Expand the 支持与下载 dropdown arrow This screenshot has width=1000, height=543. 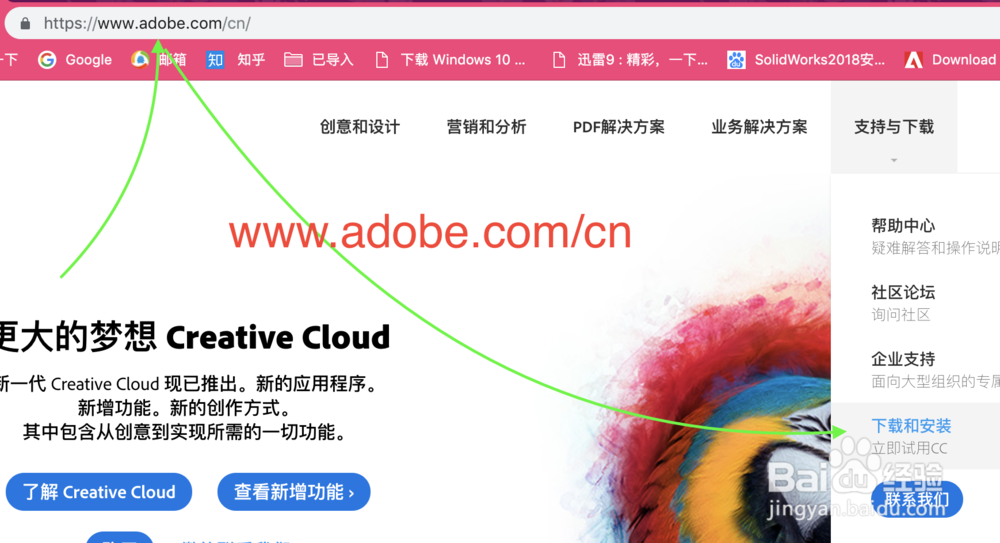(894, 160)
